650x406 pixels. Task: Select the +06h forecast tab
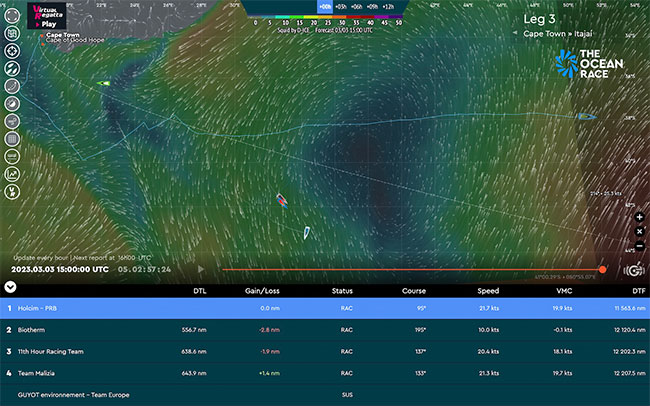[356, 7]
